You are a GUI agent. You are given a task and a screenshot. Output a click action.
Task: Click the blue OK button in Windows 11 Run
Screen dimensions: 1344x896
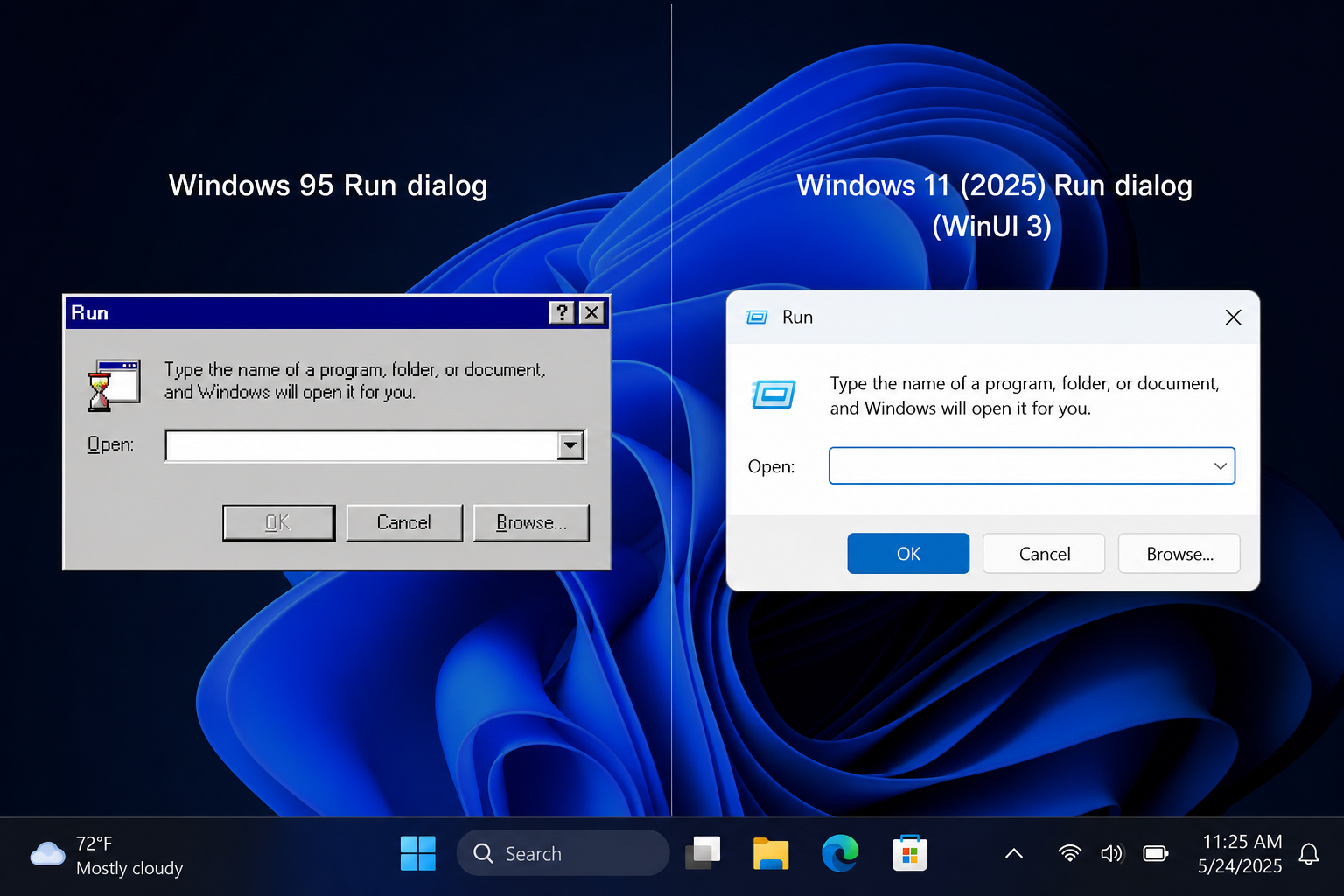click(x=908, y=554)
